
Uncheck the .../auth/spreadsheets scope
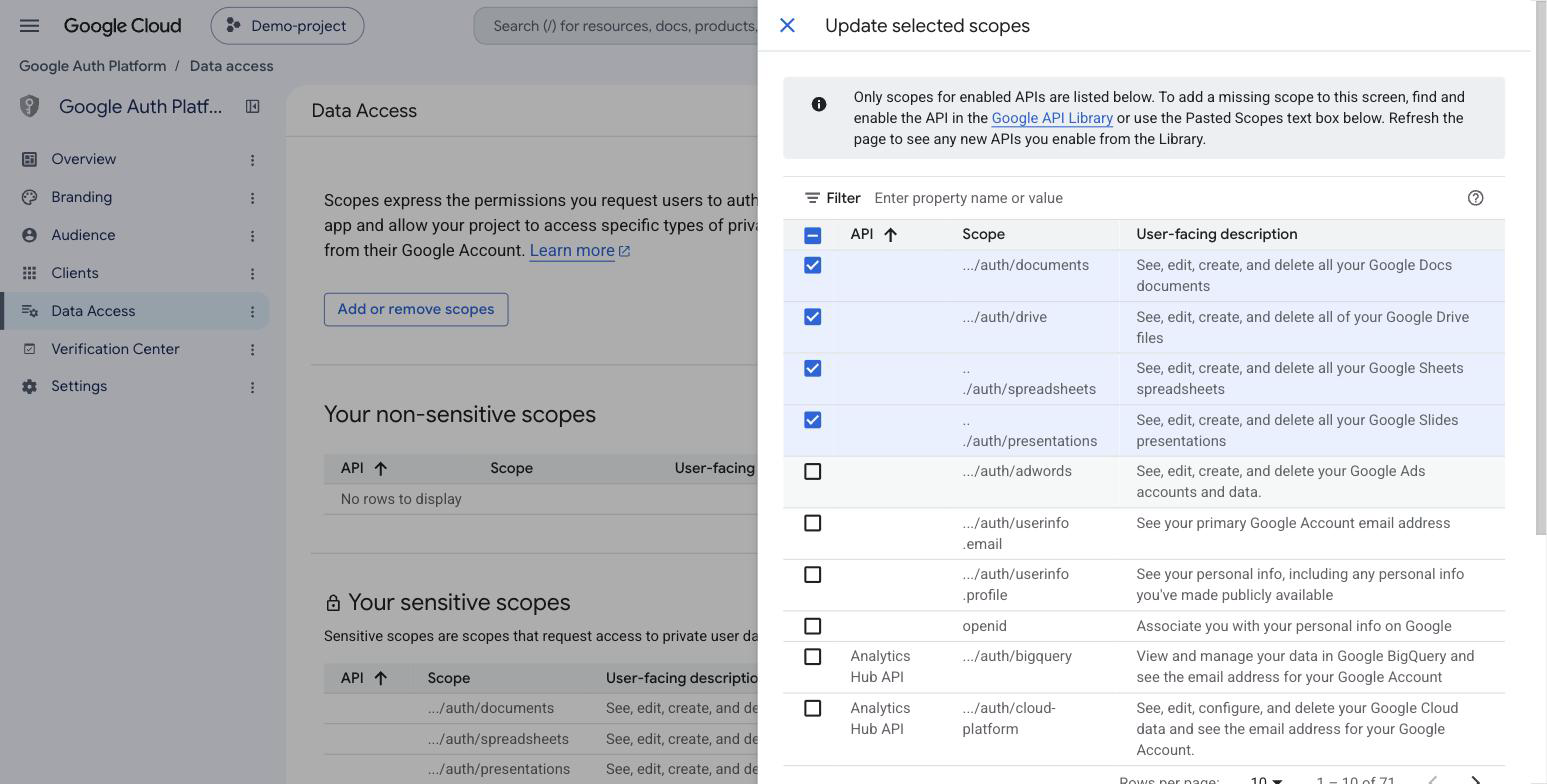point(813,368)
